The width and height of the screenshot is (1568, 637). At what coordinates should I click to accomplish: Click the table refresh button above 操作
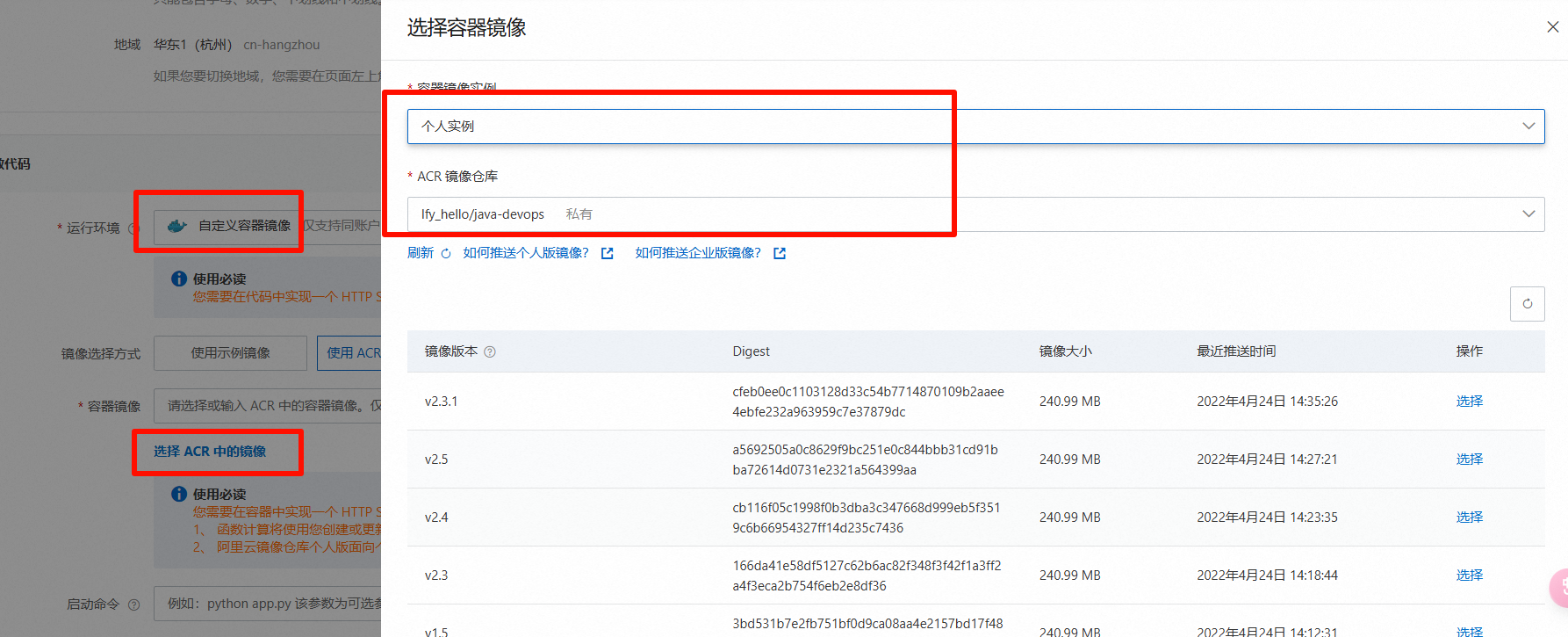[1527, 304]
